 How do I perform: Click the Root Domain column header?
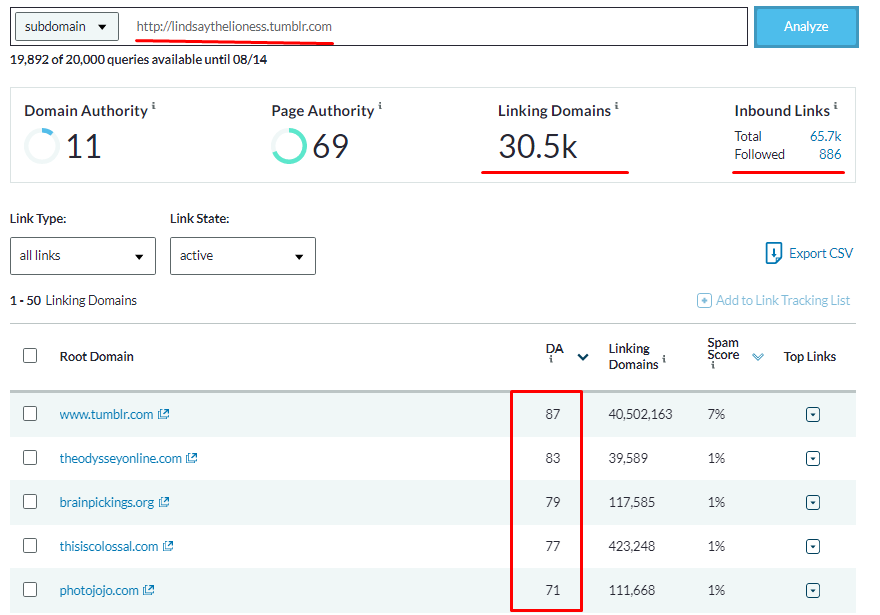point(97,357)
